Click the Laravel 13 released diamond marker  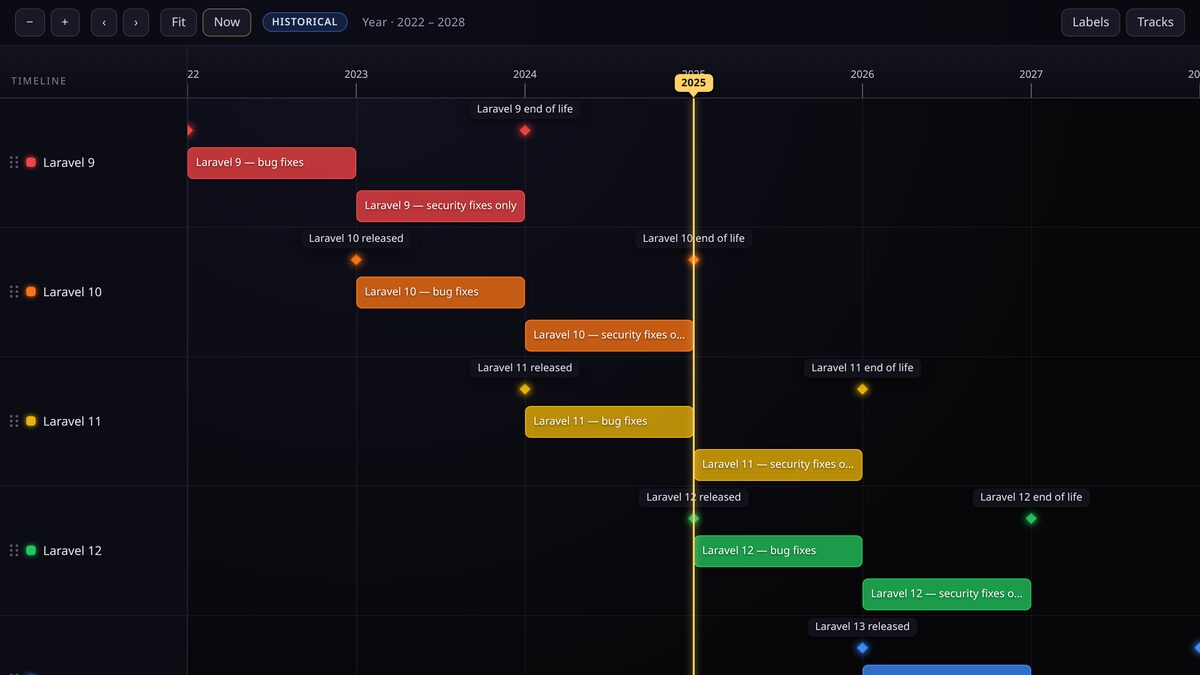pos(862,648)
